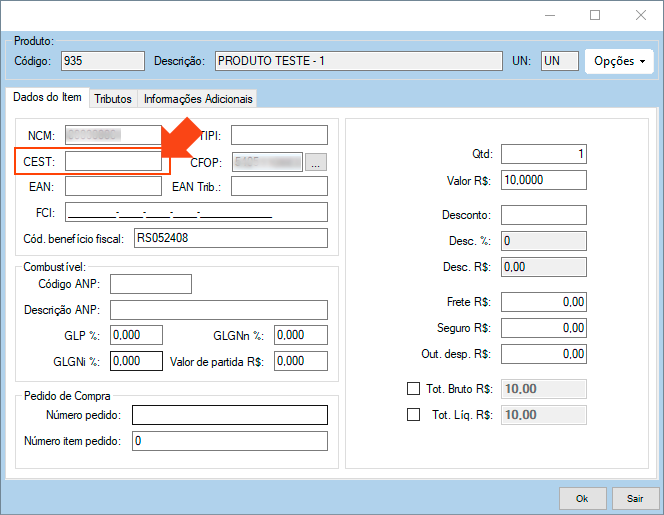Select the Código ANP field
The height and width of the screenshot is (515, 664).
pos(150,284)
